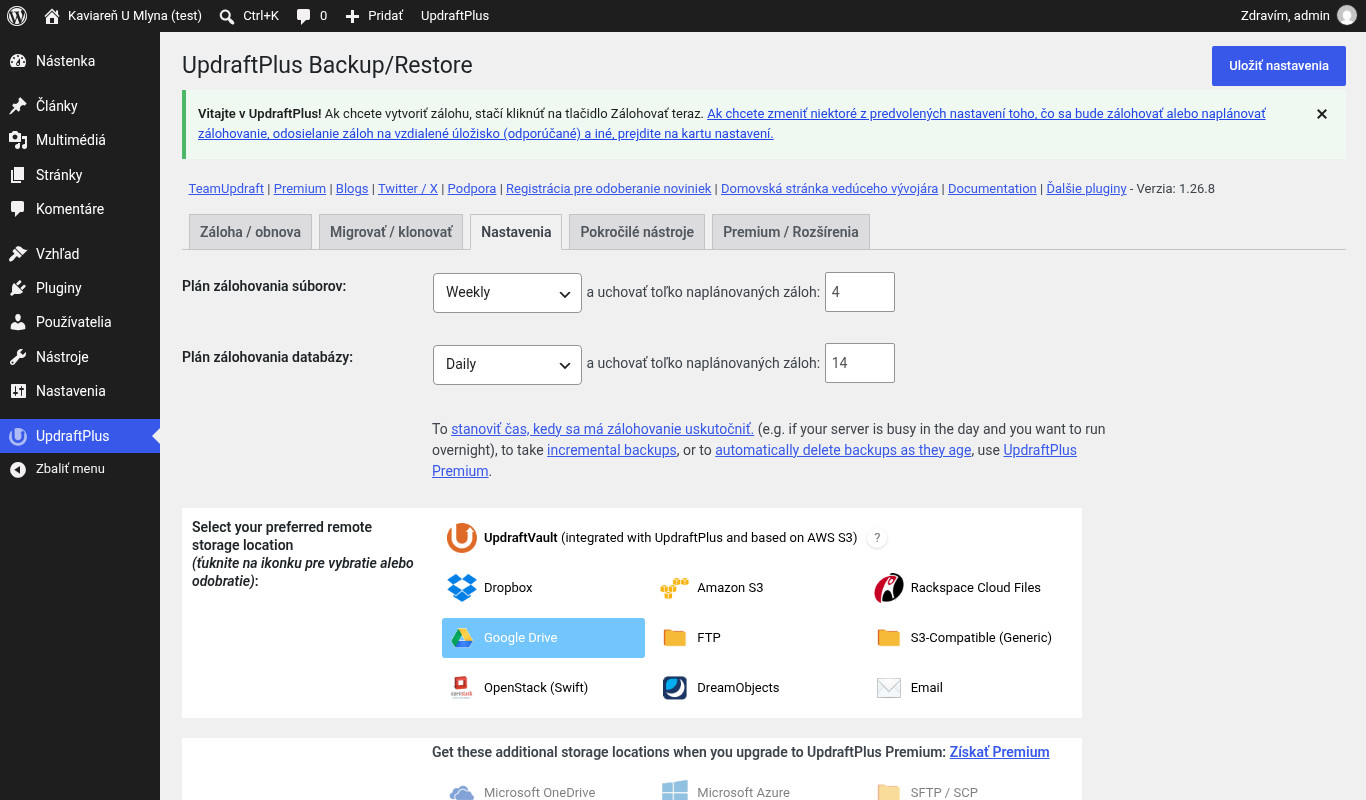Follow the Získať Premium link
1366x800 pixels.
tap(999, 752)
